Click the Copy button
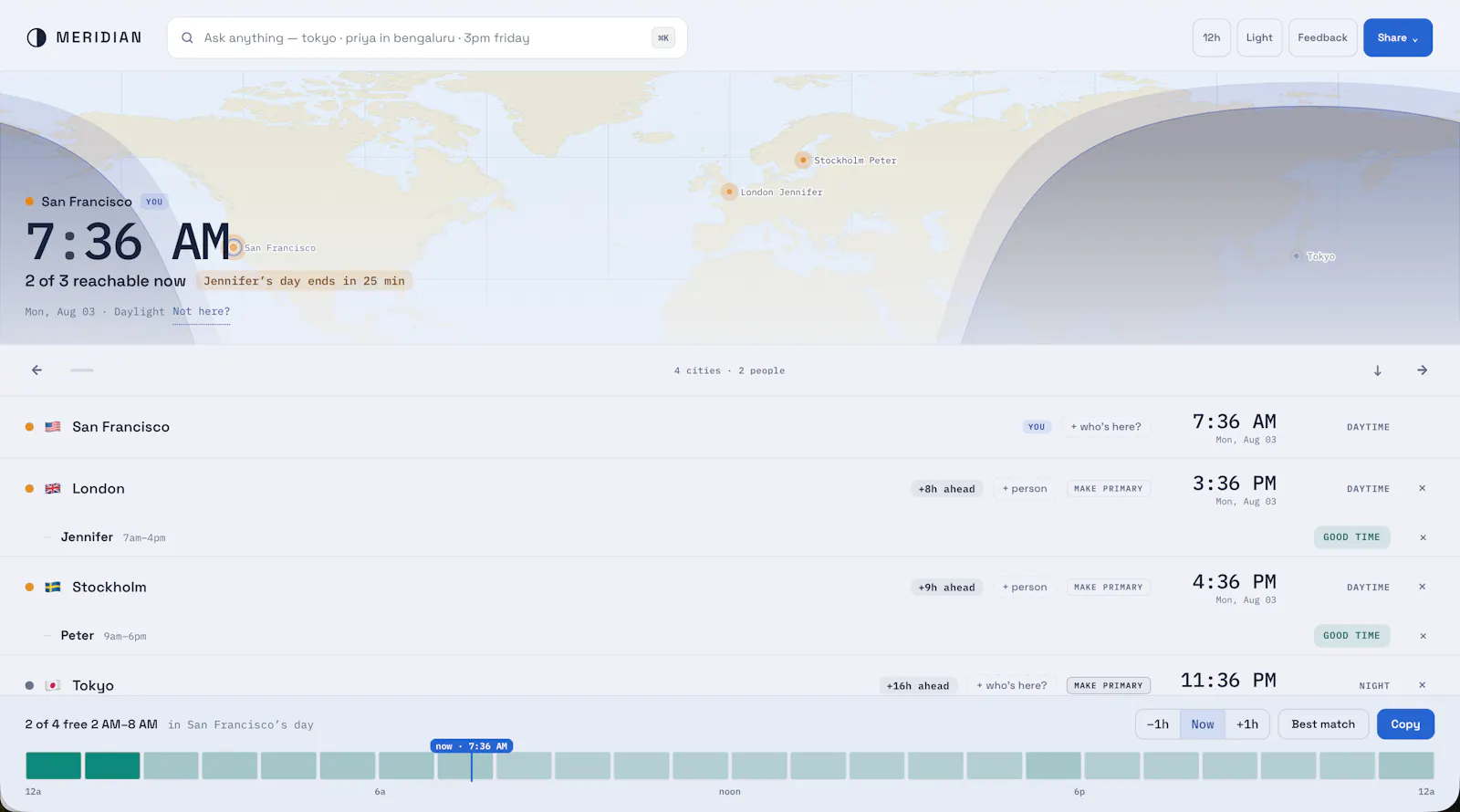 coord(1405,724)
